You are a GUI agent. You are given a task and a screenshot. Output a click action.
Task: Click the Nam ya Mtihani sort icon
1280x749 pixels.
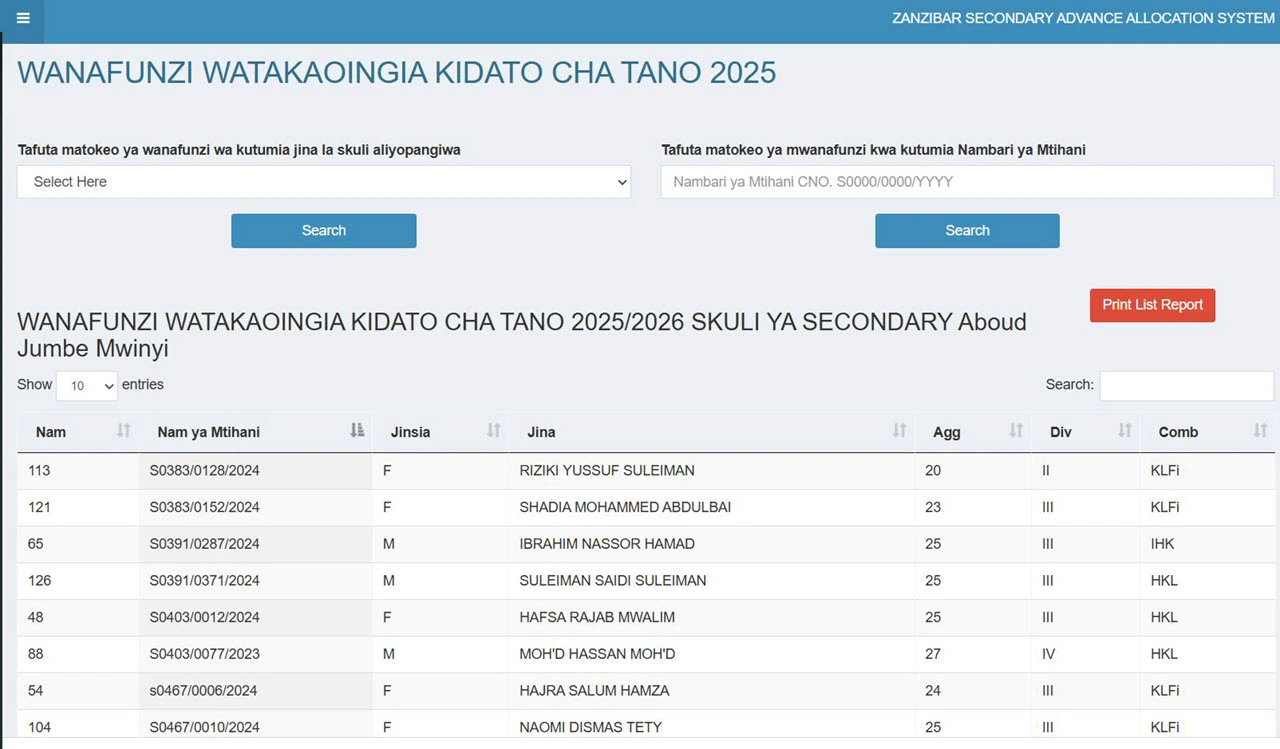(358, 431)
